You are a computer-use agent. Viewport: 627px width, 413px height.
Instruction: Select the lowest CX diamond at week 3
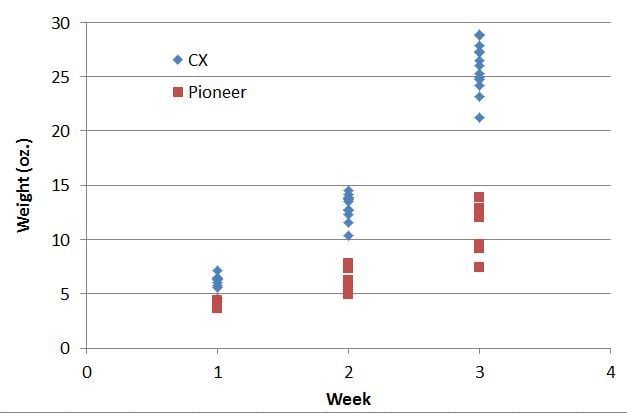coord(479,118)
